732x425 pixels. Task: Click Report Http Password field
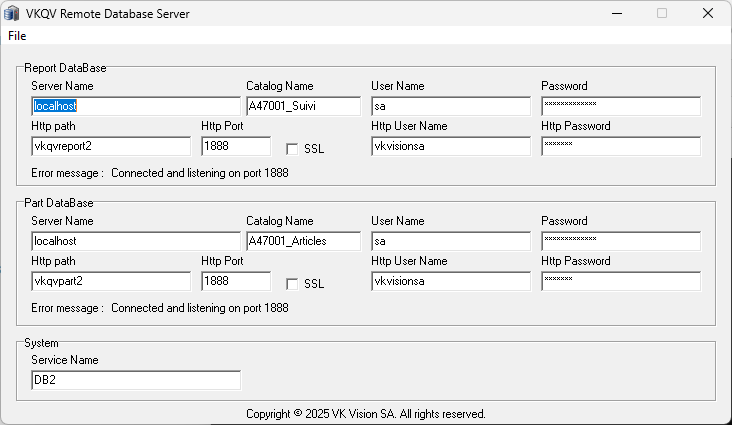(x=620, y=146)
